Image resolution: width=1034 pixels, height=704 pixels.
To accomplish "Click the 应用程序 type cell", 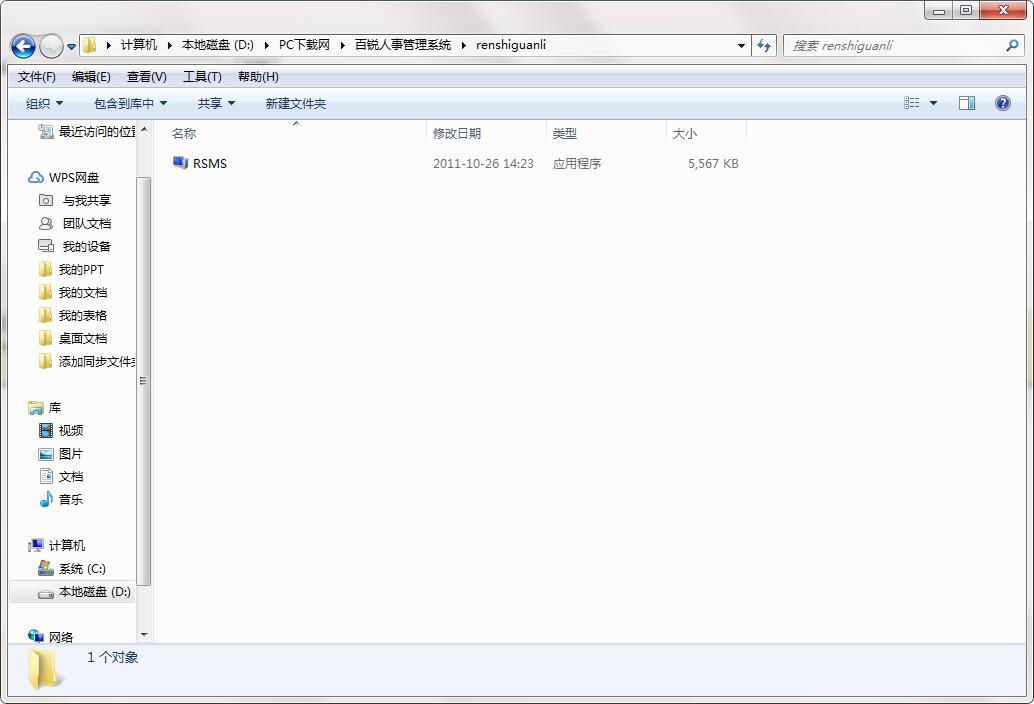I will pos(576,163).
